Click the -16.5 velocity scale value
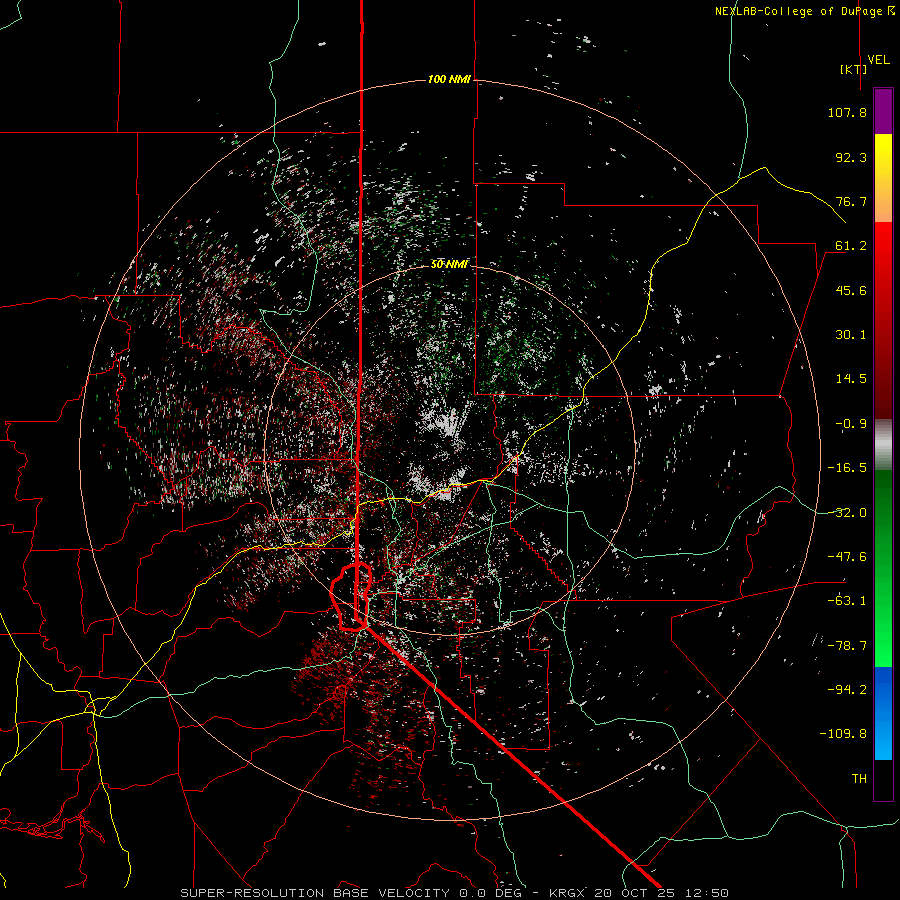 pos(847,468)
